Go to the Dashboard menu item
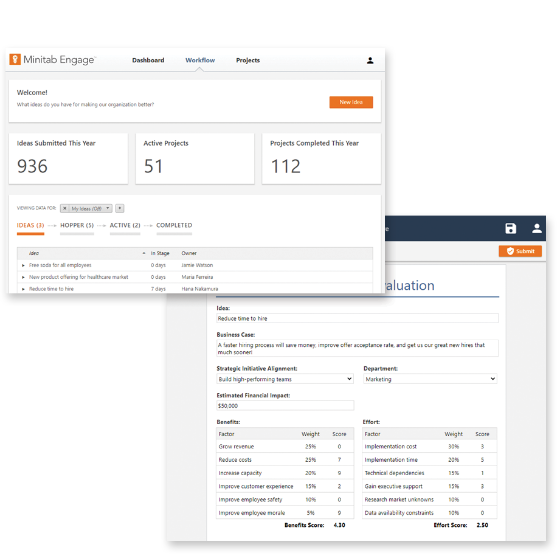Viewport: 557px width, 554px height. pyautogui.click(x=148, y=60)
